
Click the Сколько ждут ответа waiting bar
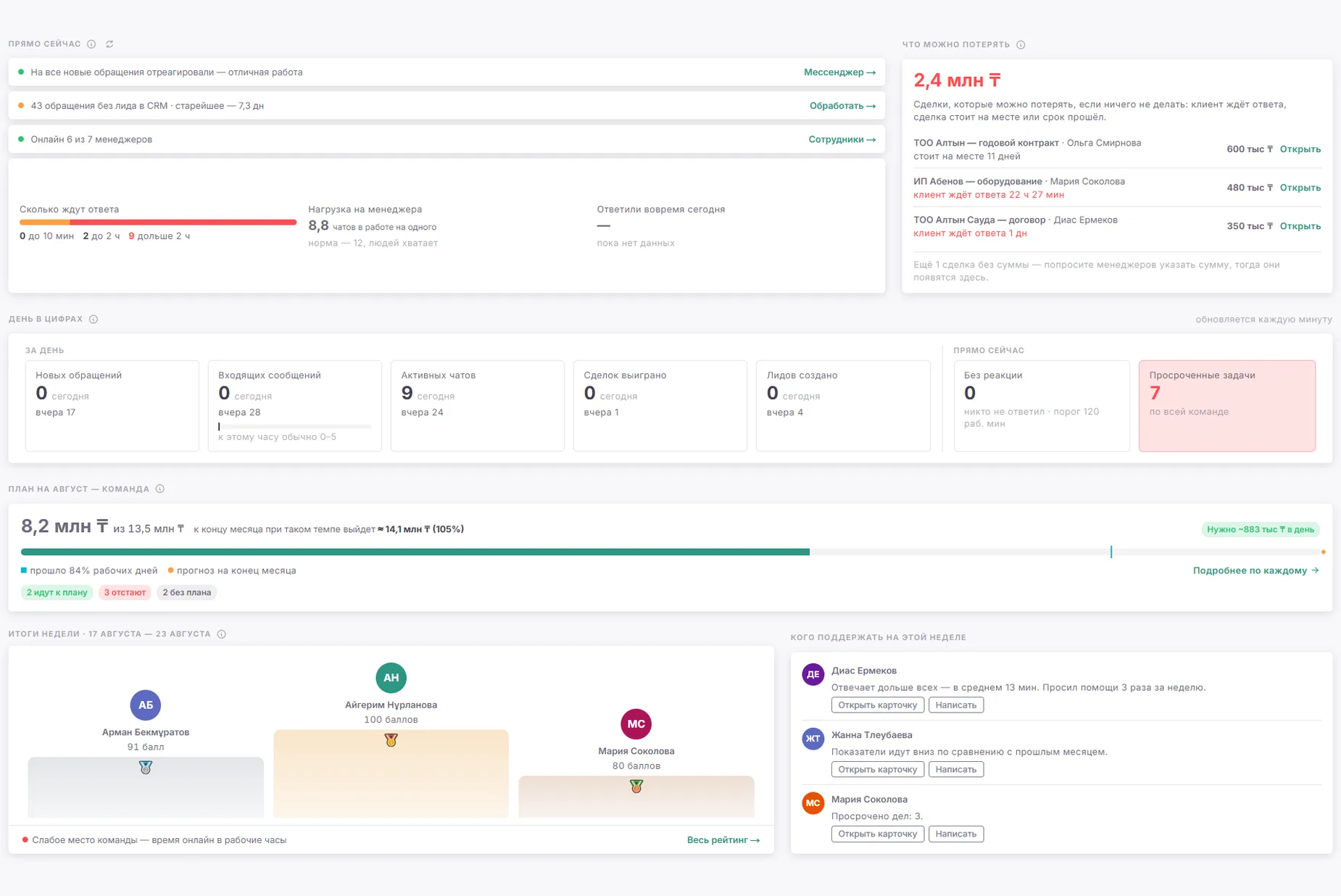coord(158,223)
